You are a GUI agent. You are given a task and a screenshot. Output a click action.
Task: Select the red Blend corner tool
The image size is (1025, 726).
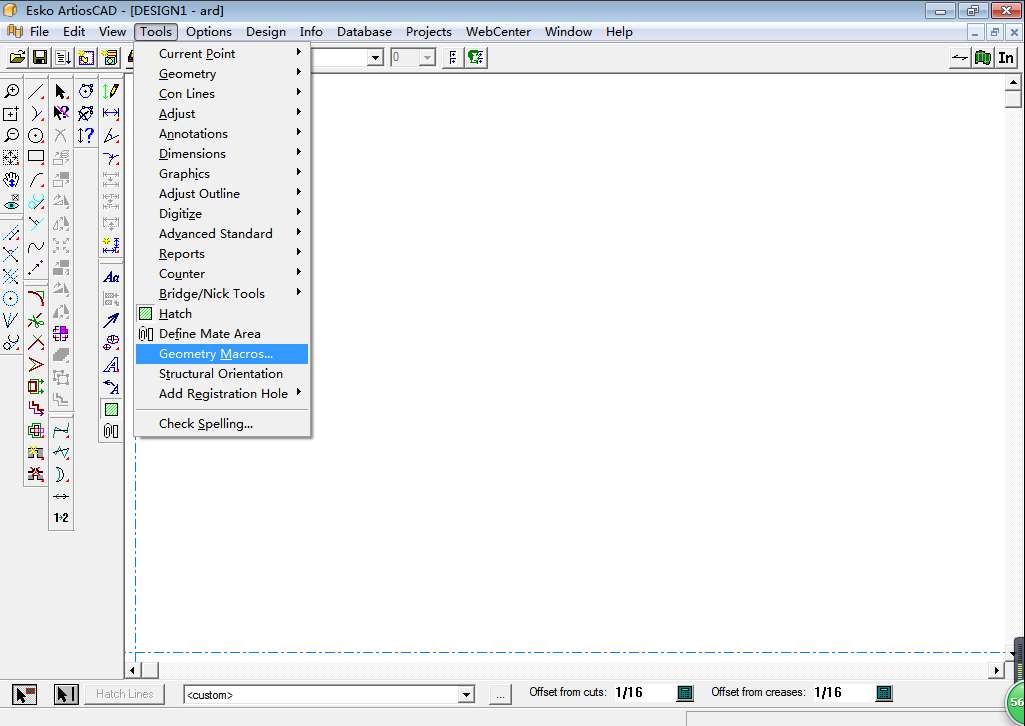pyautogui.click(x=36, y=298)
